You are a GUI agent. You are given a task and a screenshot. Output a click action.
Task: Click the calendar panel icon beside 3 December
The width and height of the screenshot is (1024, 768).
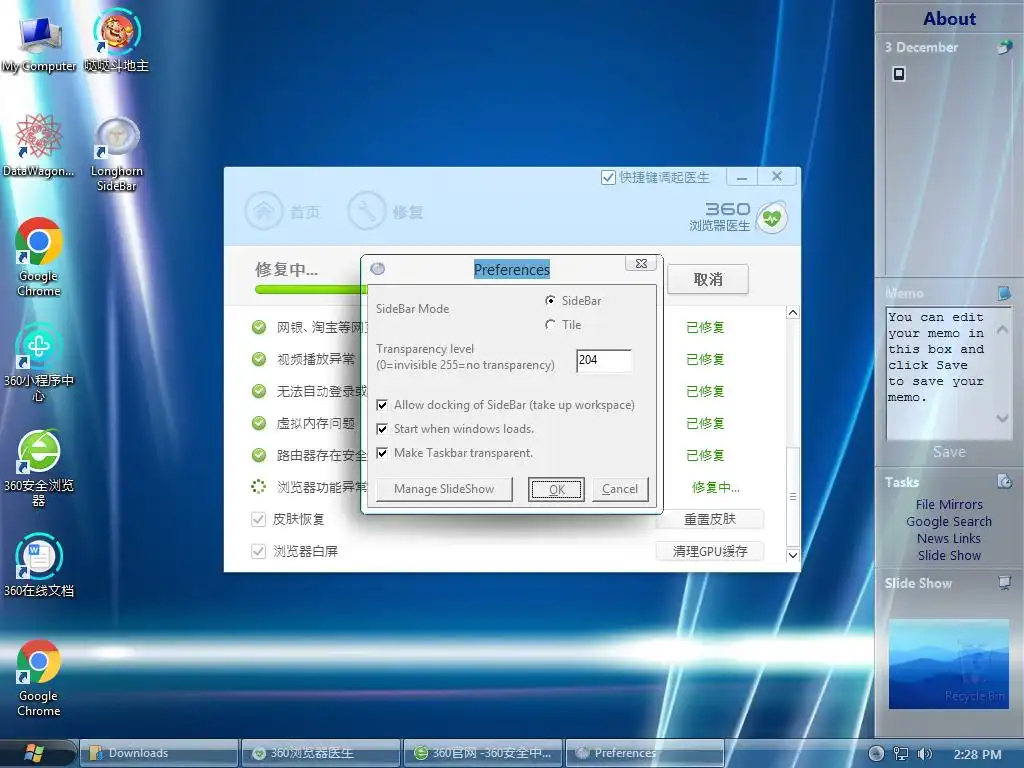pyautogui.click(x=1004, y=47)
